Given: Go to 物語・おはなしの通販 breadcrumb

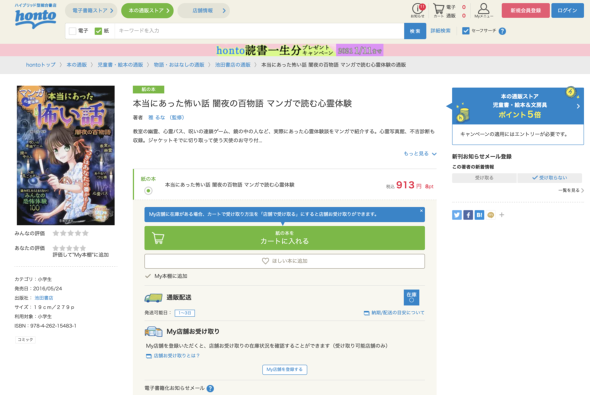Looking at the screenshot, I should (x=179, y=65).
